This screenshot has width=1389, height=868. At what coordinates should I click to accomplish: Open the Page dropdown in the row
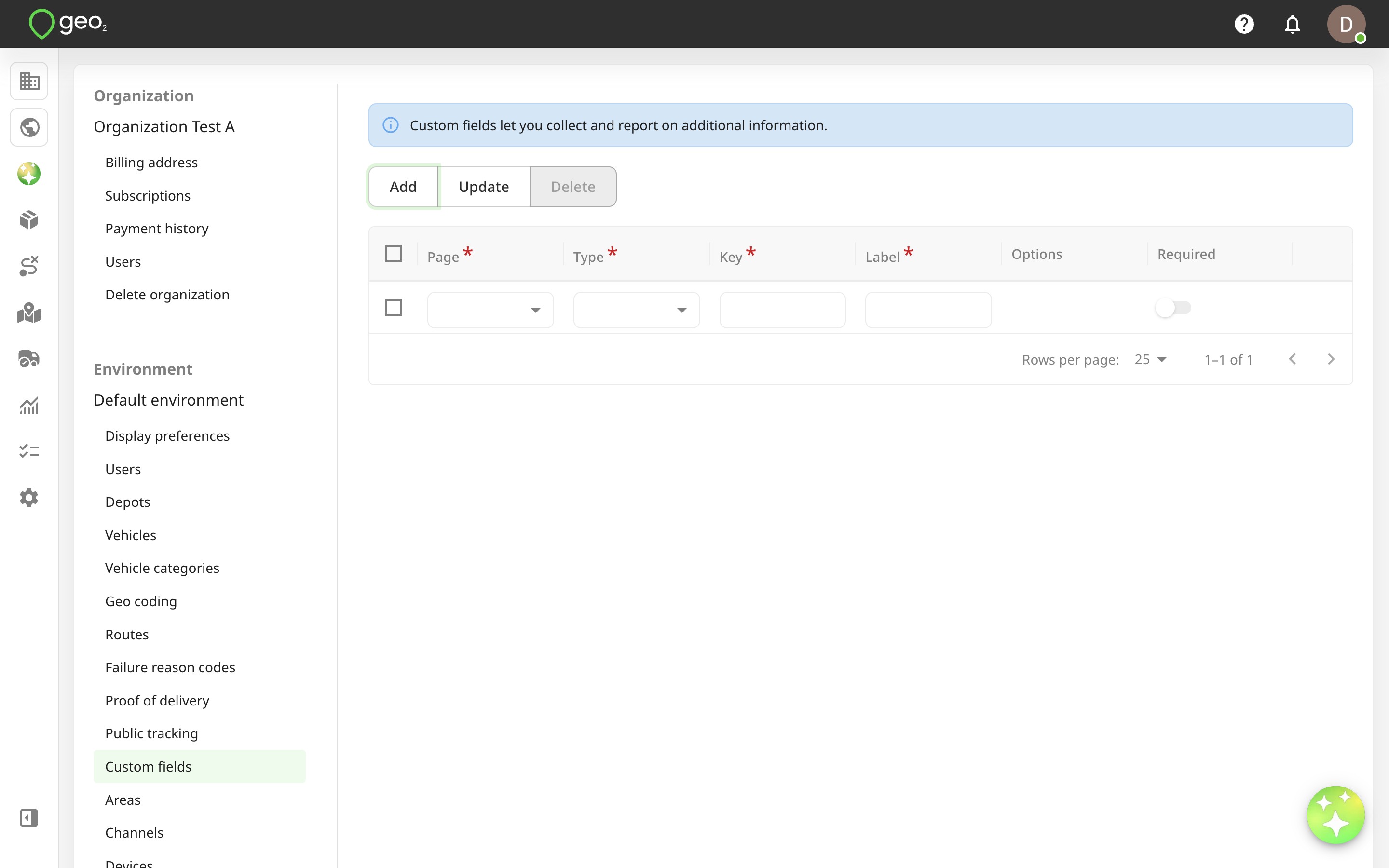490,310
